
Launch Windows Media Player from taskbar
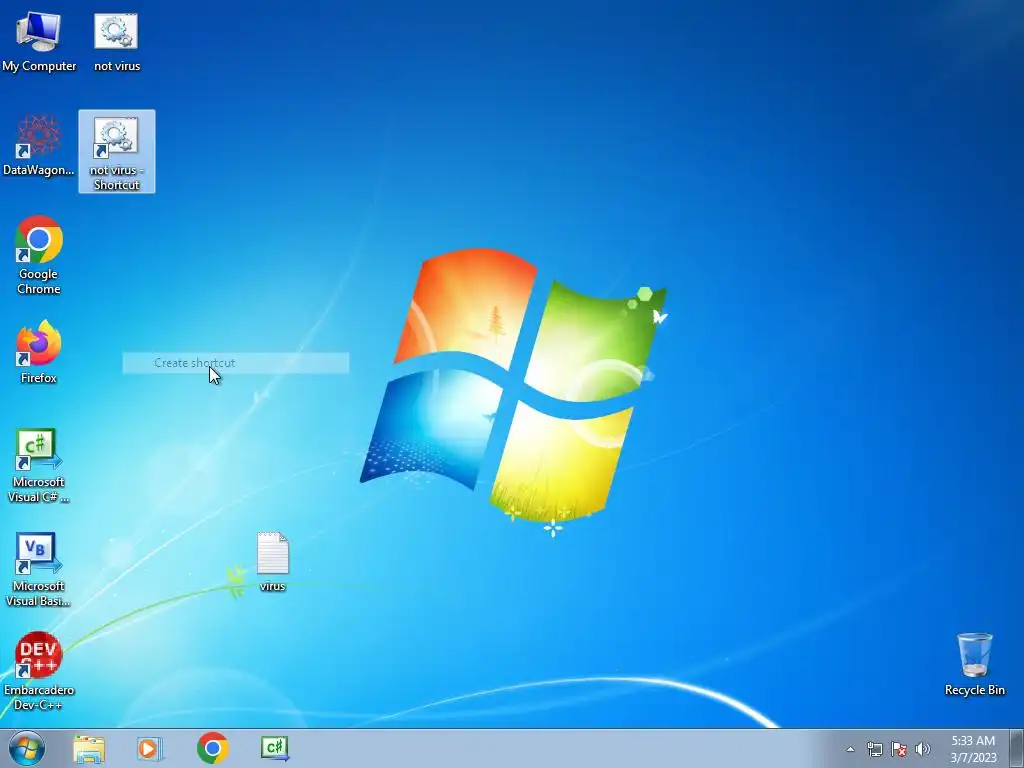click(150, 748)
